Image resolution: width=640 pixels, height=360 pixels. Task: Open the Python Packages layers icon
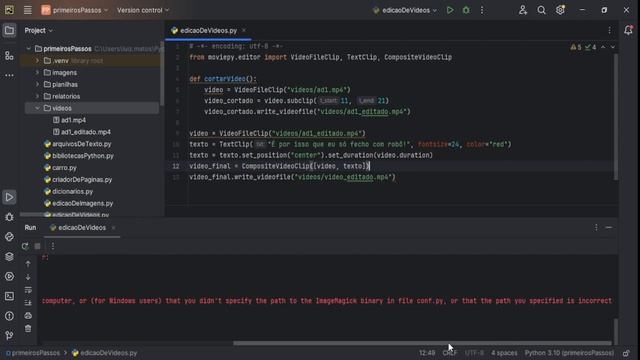9,256
